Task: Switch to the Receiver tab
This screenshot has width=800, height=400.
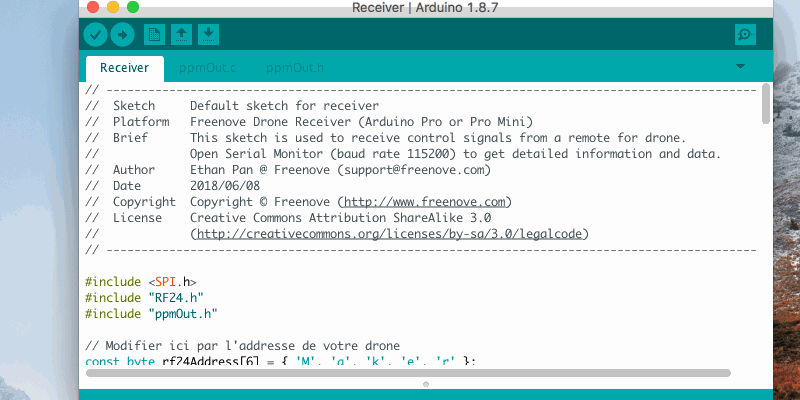Action: pyautogui.click(x=124, y=68)
